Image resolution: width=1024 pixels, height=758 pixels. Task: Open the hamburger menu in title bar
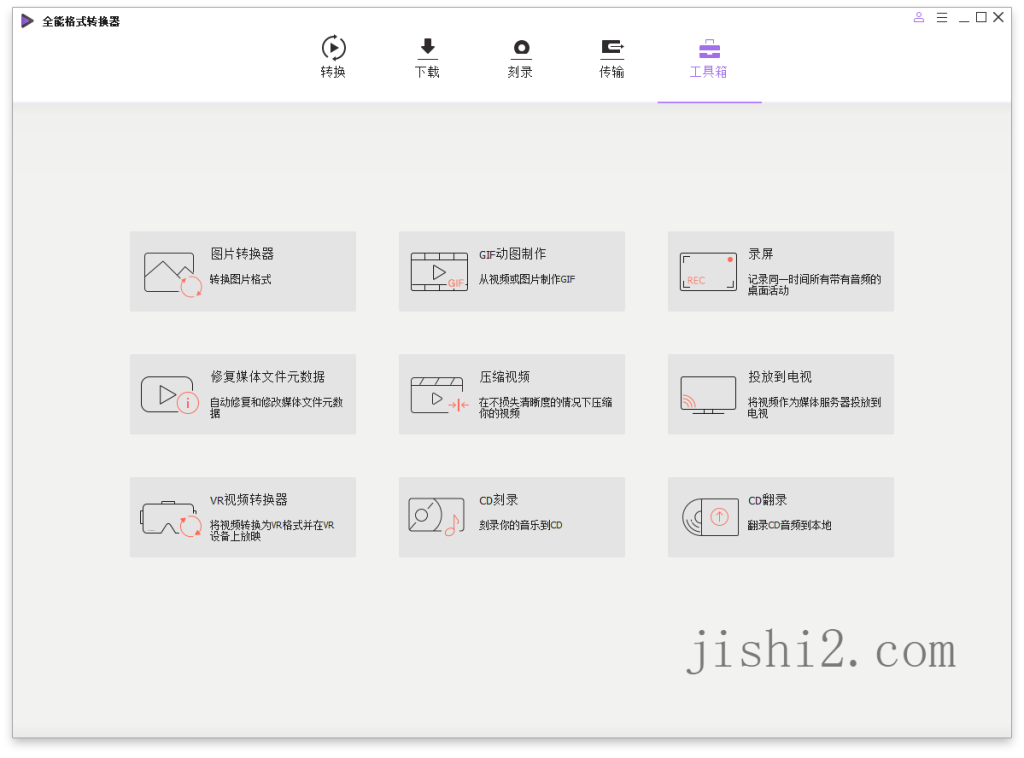942,18
